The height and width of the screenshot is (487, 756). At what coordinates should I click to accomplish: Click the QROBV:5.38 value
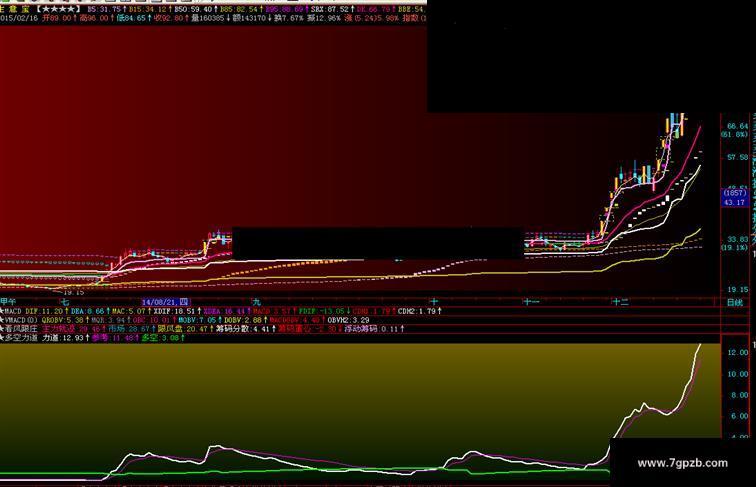pyautogui.click(x=63, y=320)
